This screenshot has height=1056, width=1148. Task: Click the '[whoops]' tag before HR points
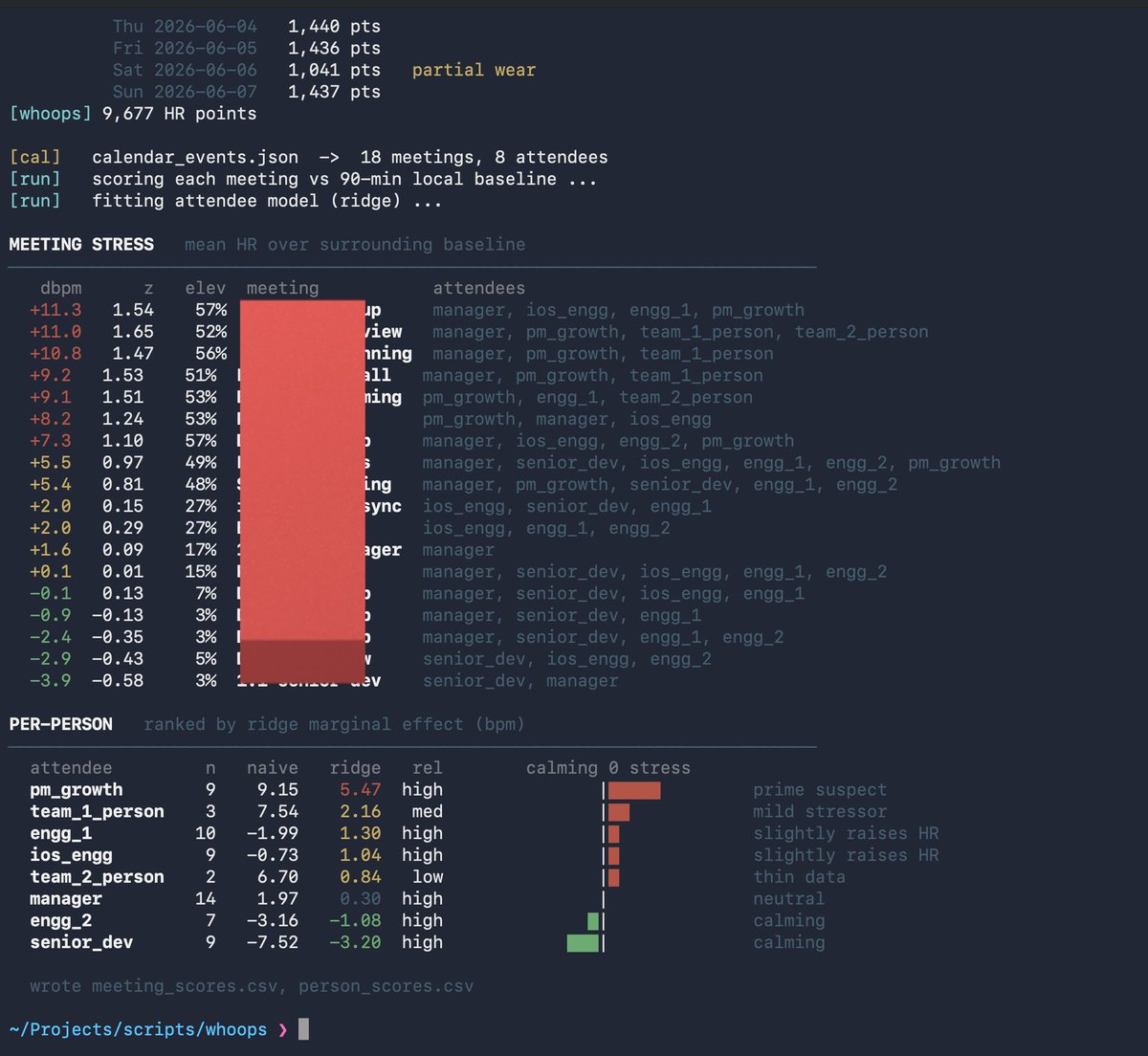[51, 114]
